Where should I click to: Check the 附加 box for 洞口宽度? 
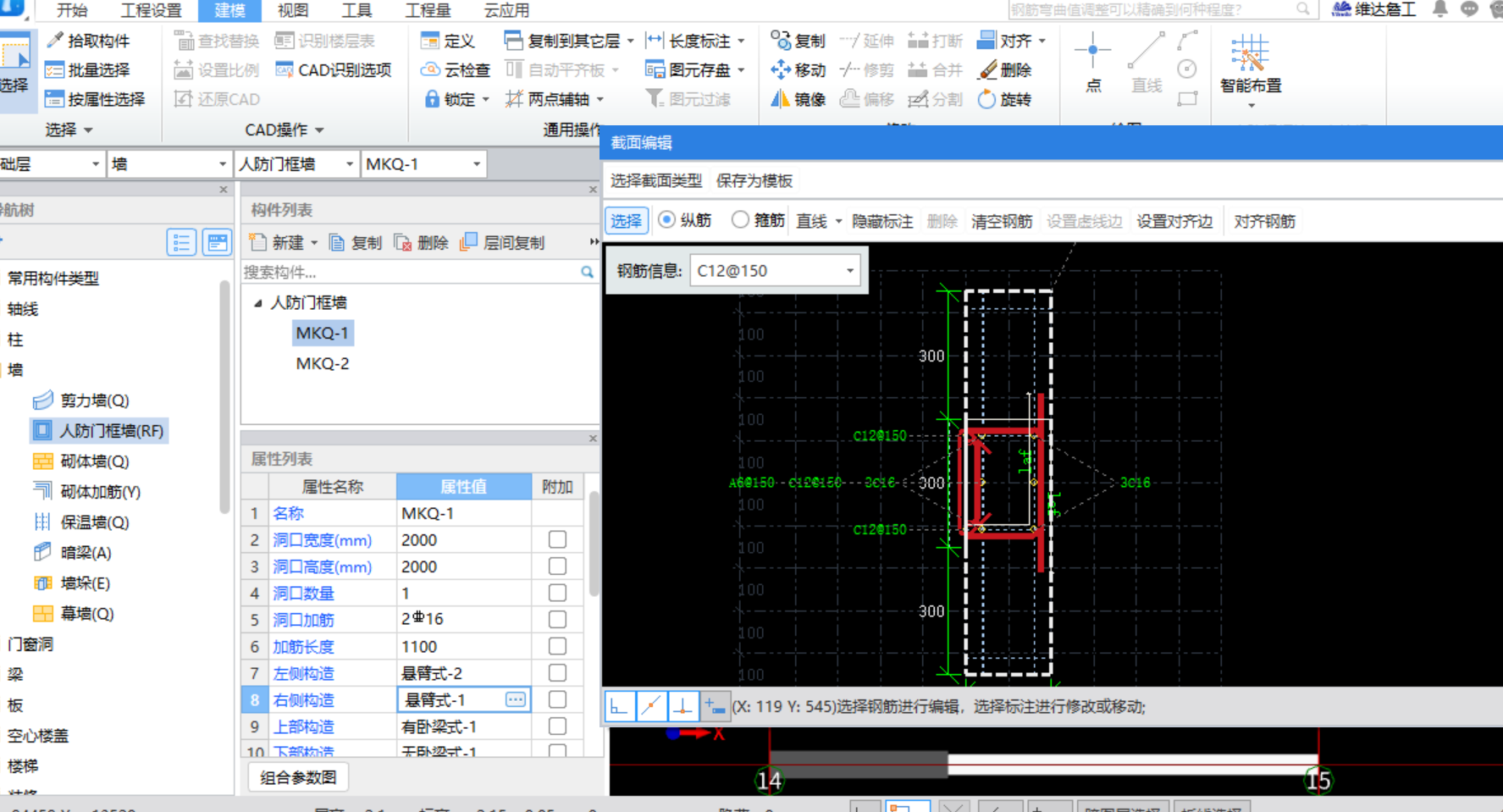coord(557,539)
